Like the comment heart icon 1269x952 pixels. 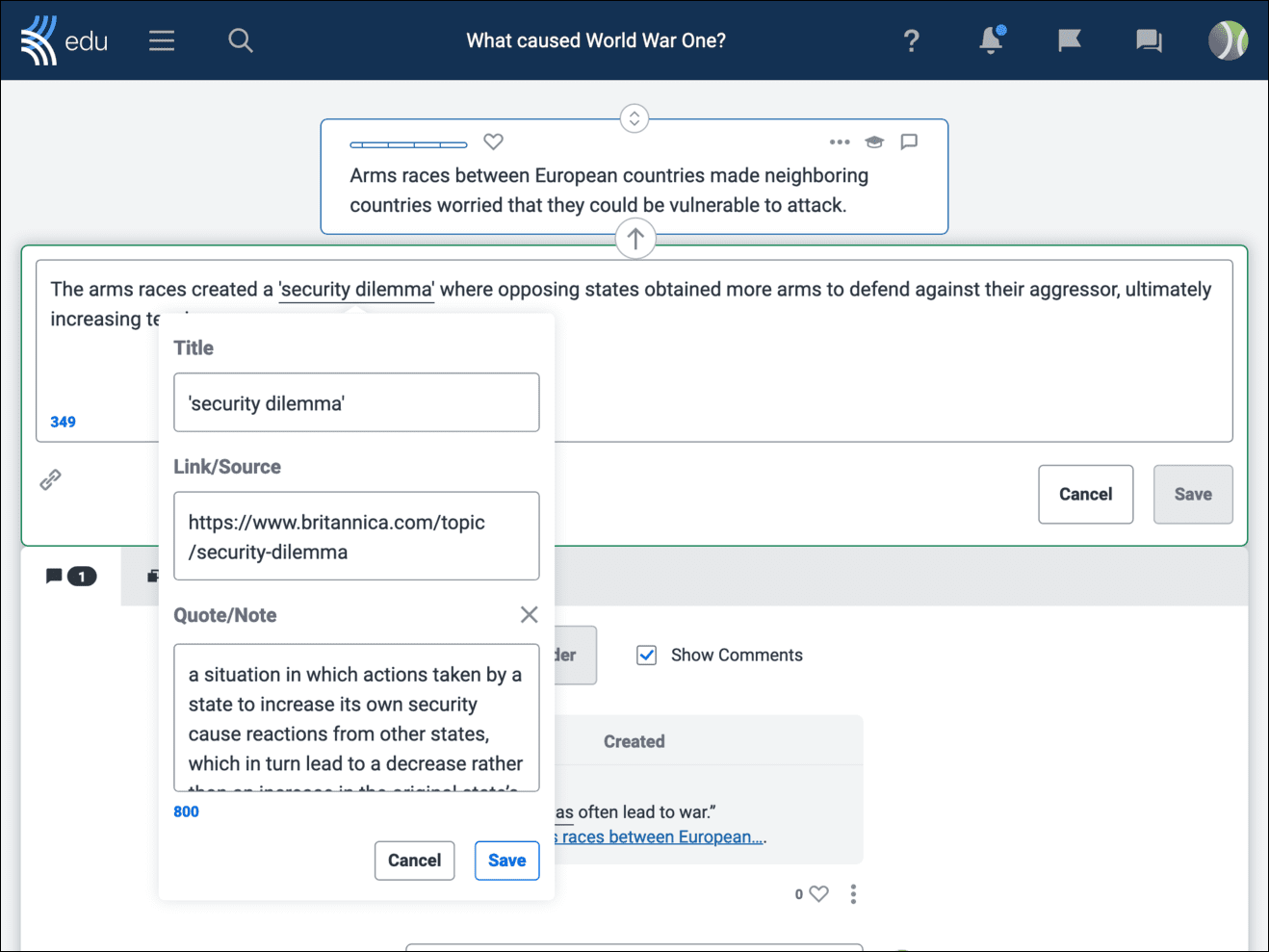[818, 894]
